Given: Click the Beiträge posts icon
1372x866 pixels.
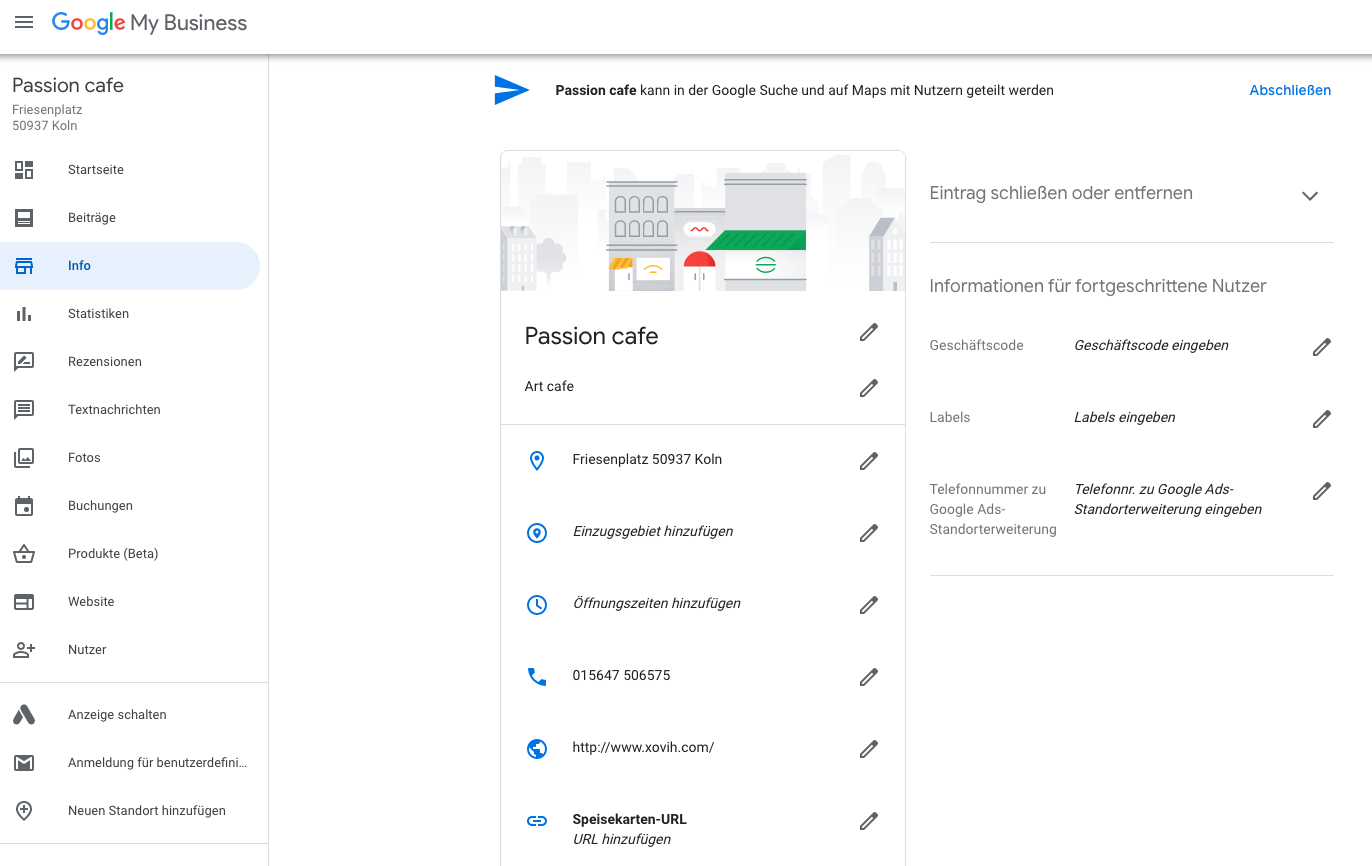Looking at the screenshot, I should 24,218.
